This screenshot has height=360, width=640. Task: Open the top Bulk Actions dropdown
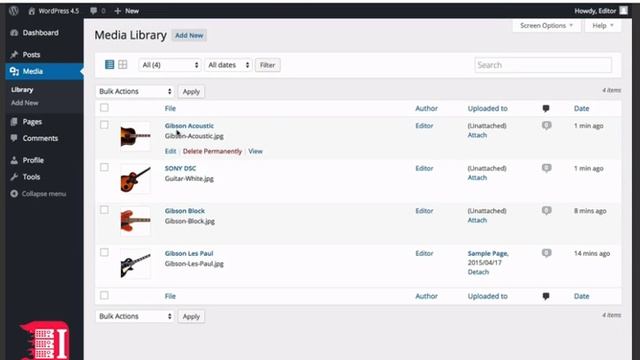tap(135, 91)
